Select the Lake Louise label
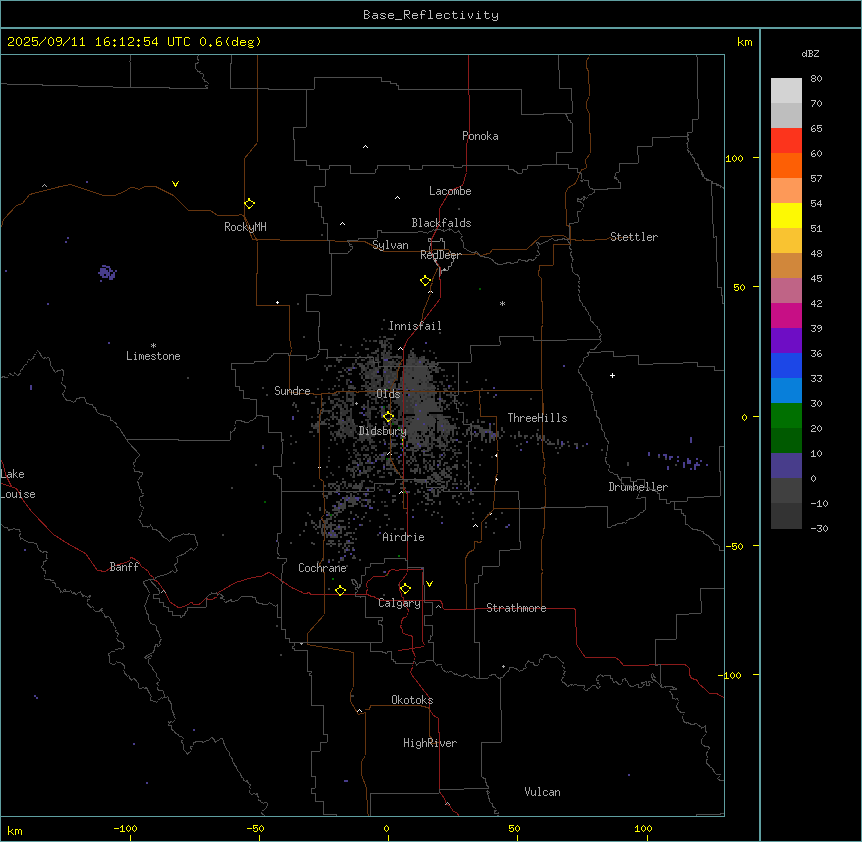Image resolution: width=862 pixels, height=842 pixels. pos(16,484)
